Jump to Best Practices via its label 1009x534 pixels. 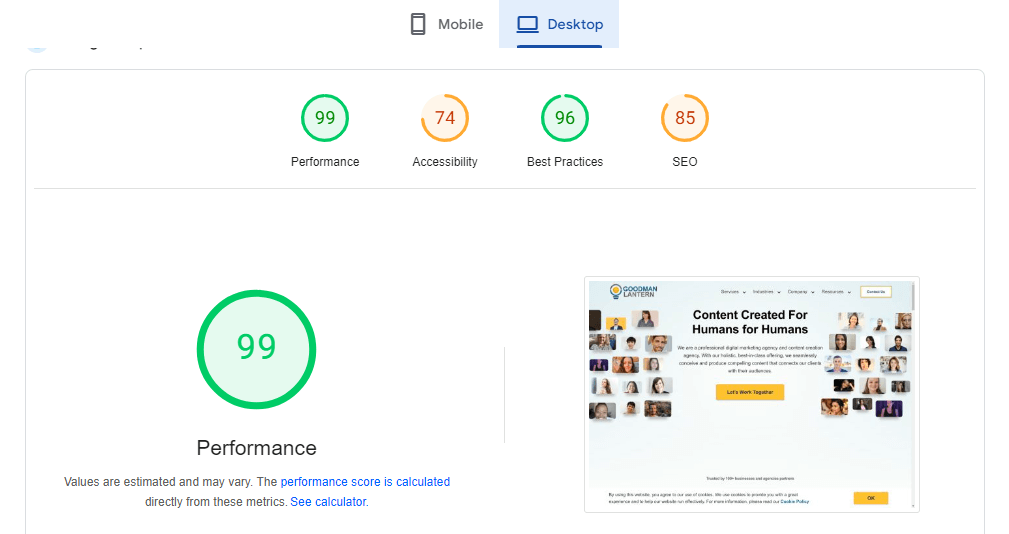click(565, 162)
